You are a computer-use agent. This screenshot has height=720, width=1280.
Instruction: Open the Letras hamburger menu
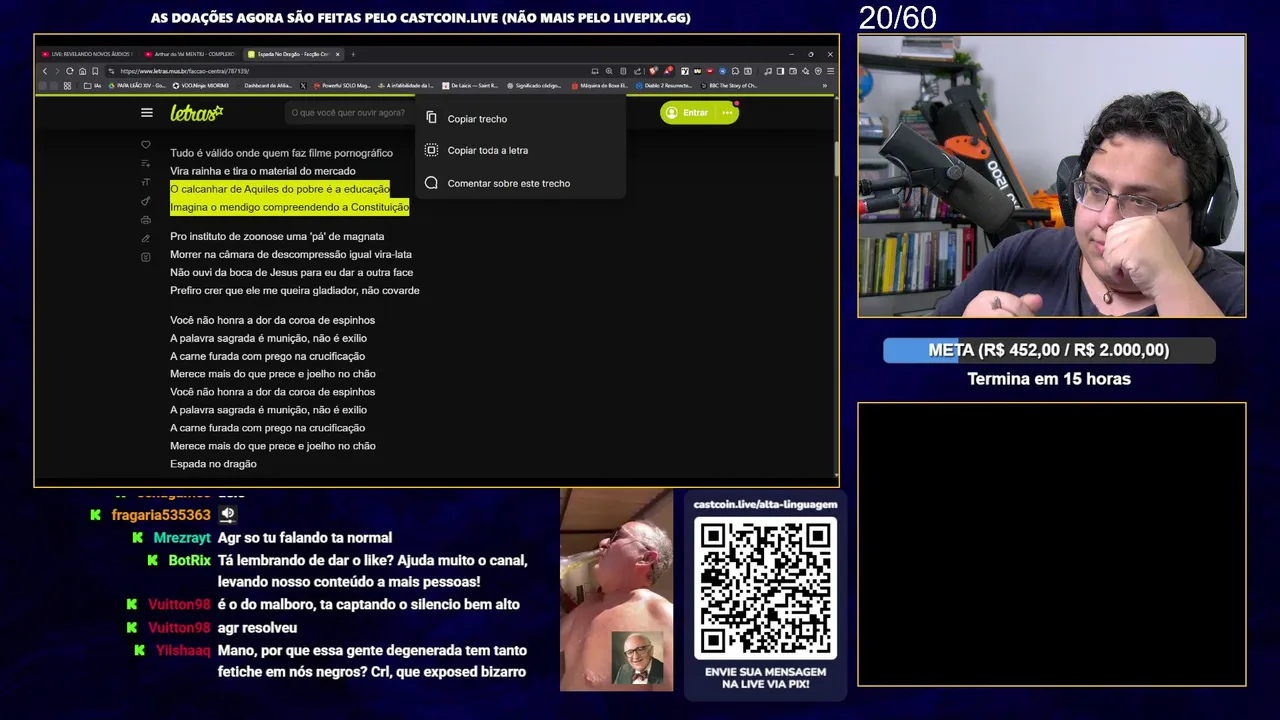coord(147,113)
